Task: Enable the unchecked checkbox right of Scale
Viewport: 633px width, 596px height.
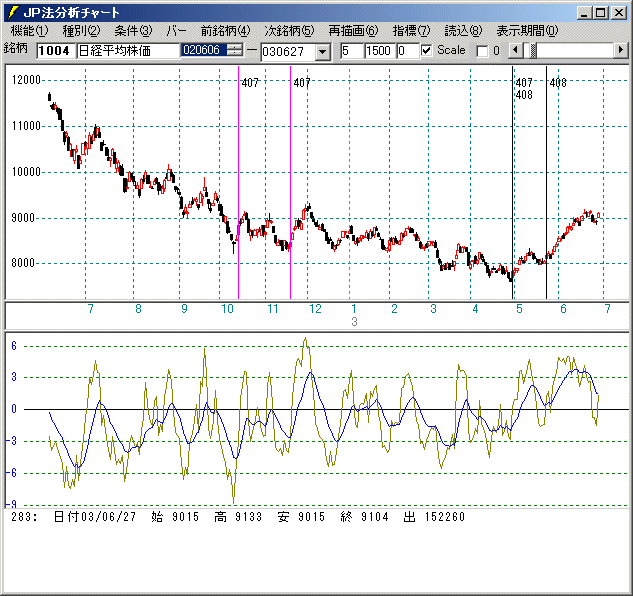Action: 482,50
